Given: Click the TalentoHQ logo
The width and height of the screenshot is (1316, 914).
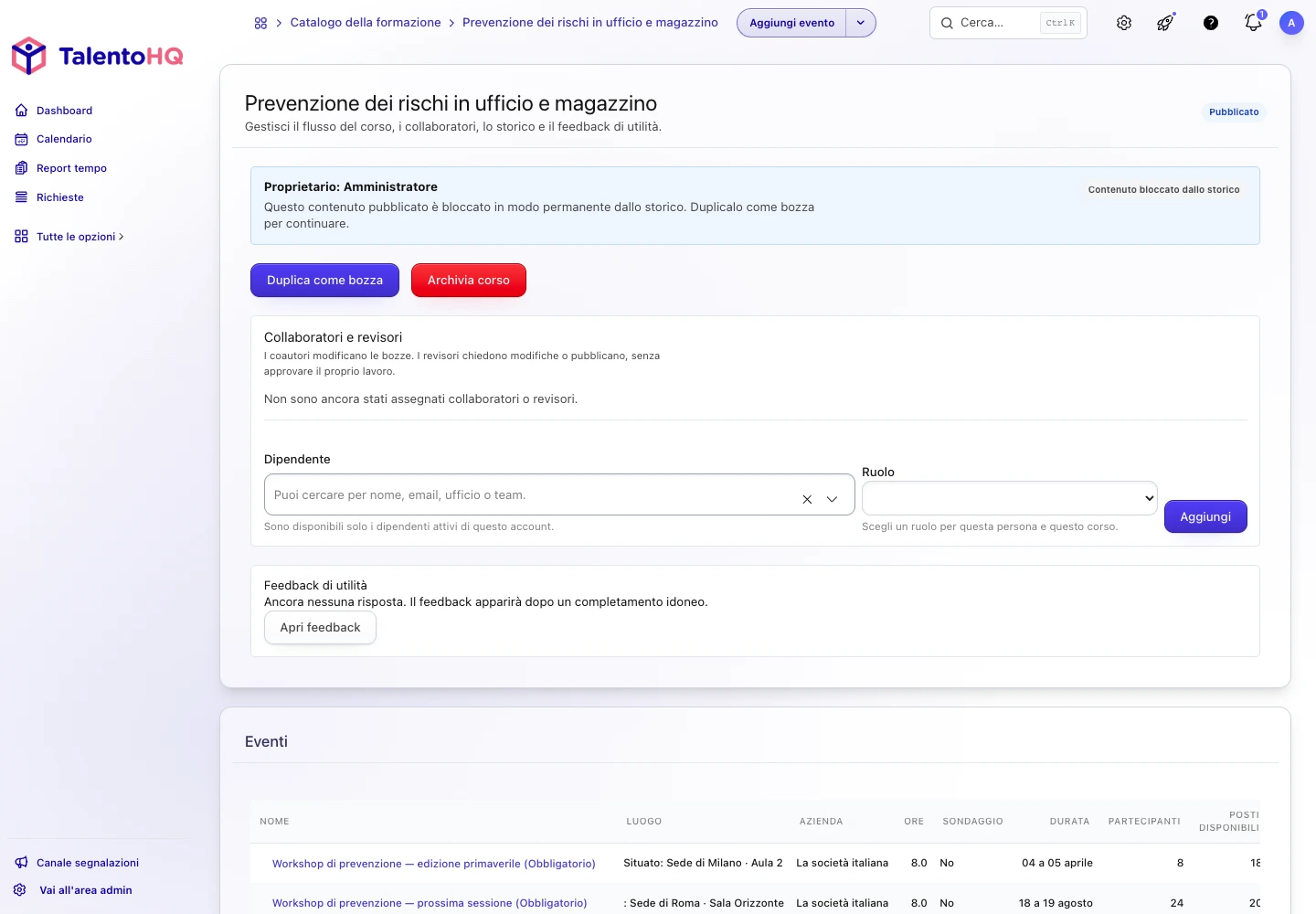Looking at the screenshot, I should (x=97, y=56).
